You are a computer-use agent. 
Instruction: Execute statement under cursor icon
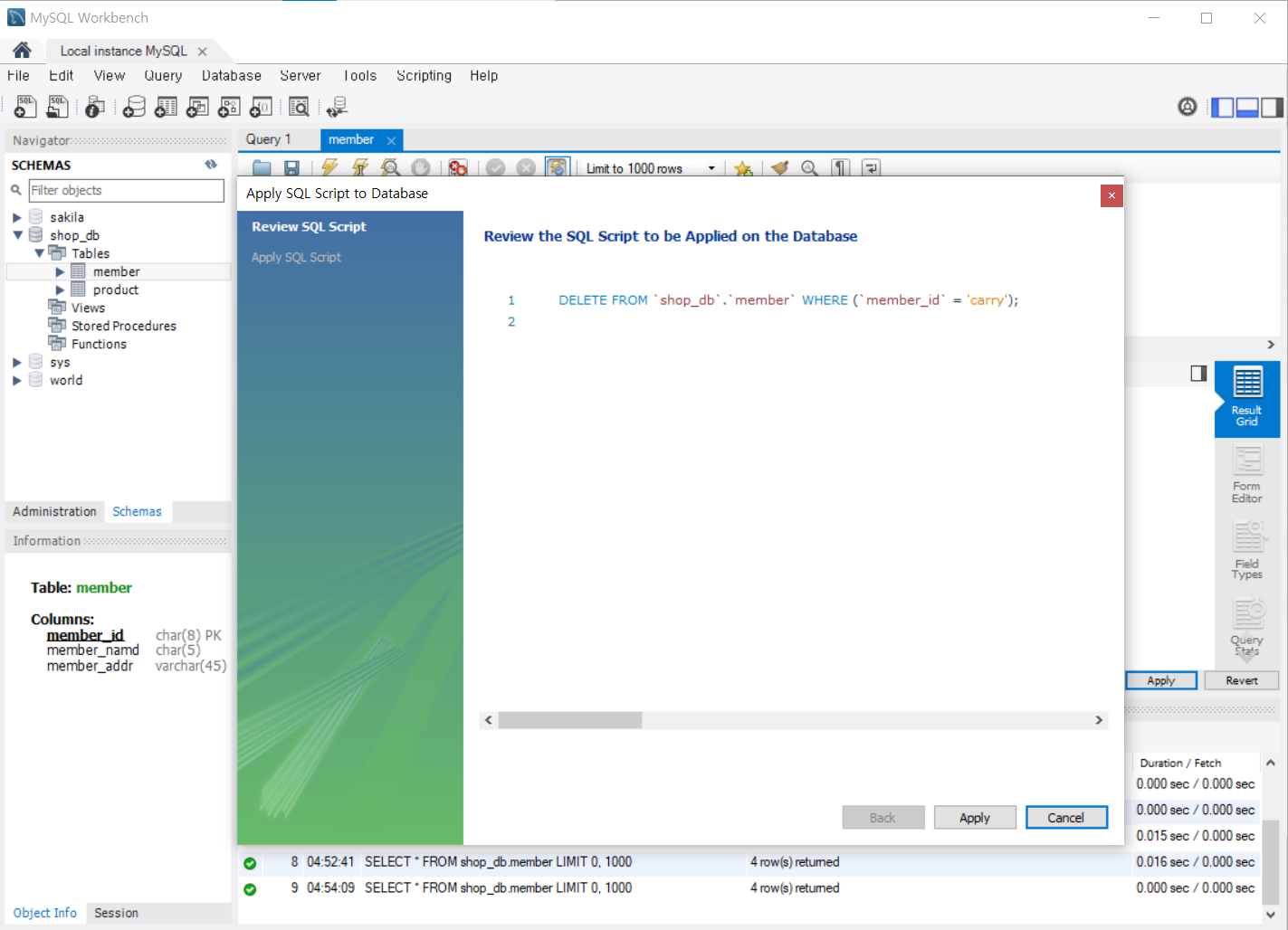pos(360,168)
